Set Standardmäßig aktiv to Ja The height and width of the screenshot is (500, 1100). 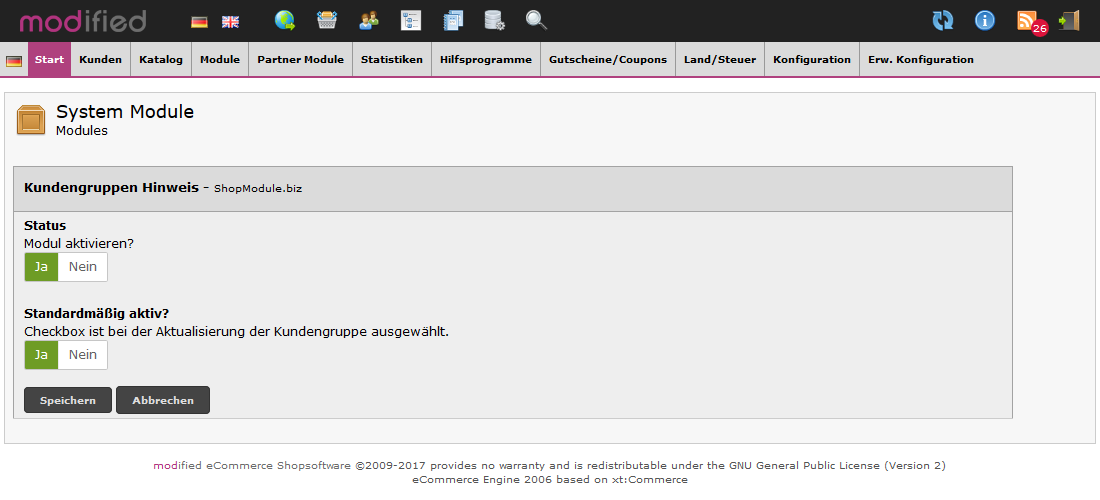(41, 355)
